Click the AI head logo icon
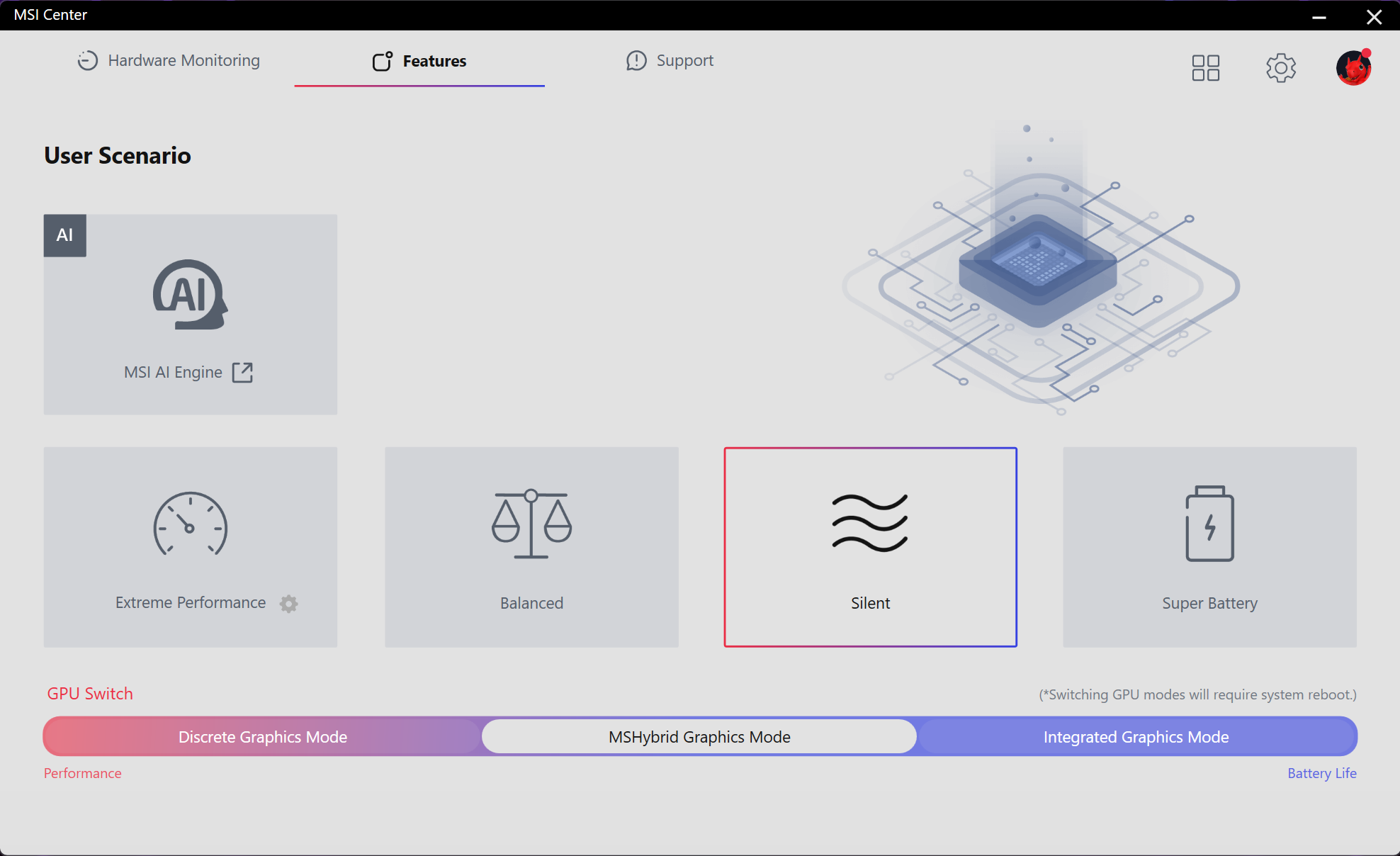 pyautogui.click(x=191, y=294)
